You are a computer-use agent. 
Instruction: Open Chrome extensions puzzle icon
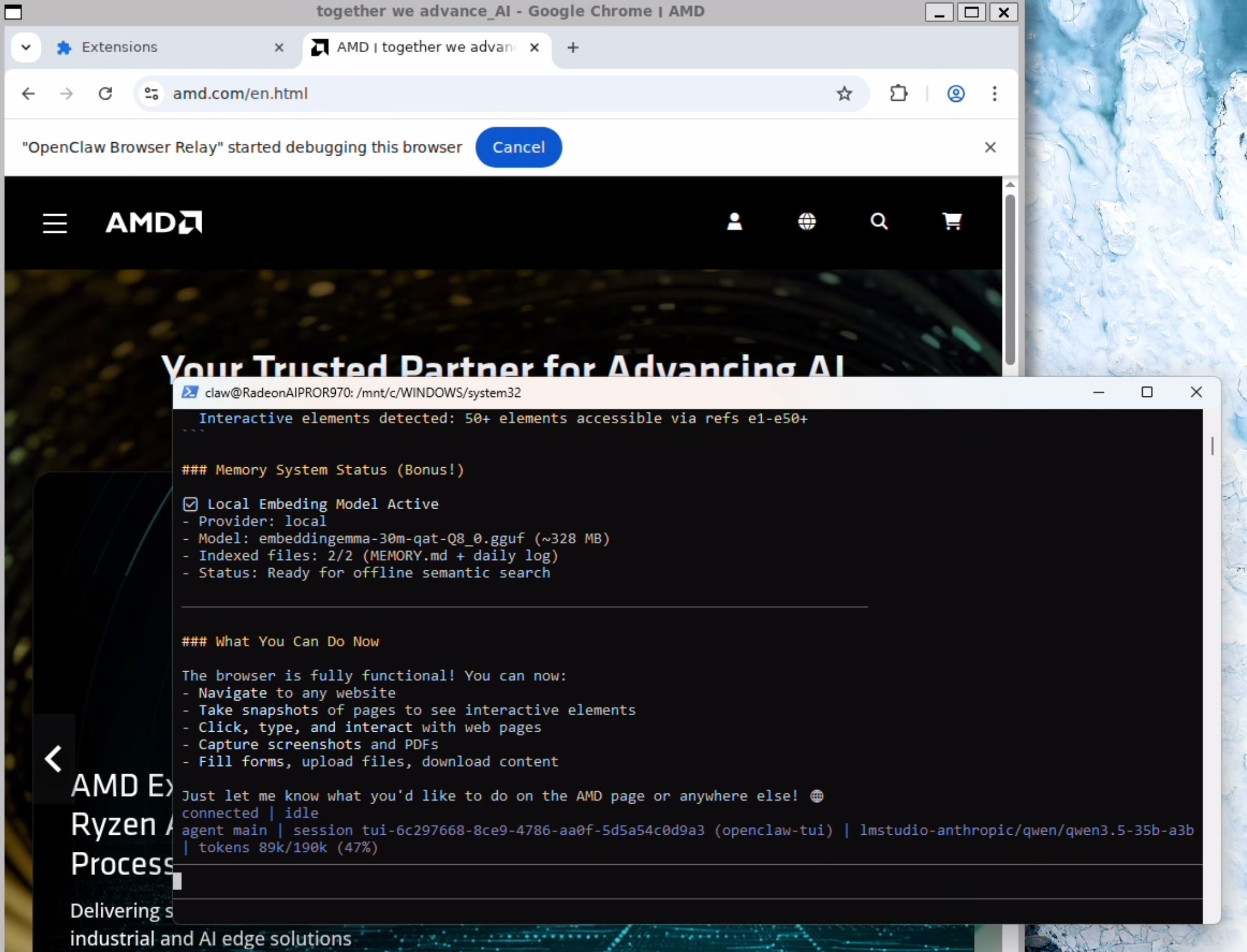899,93
